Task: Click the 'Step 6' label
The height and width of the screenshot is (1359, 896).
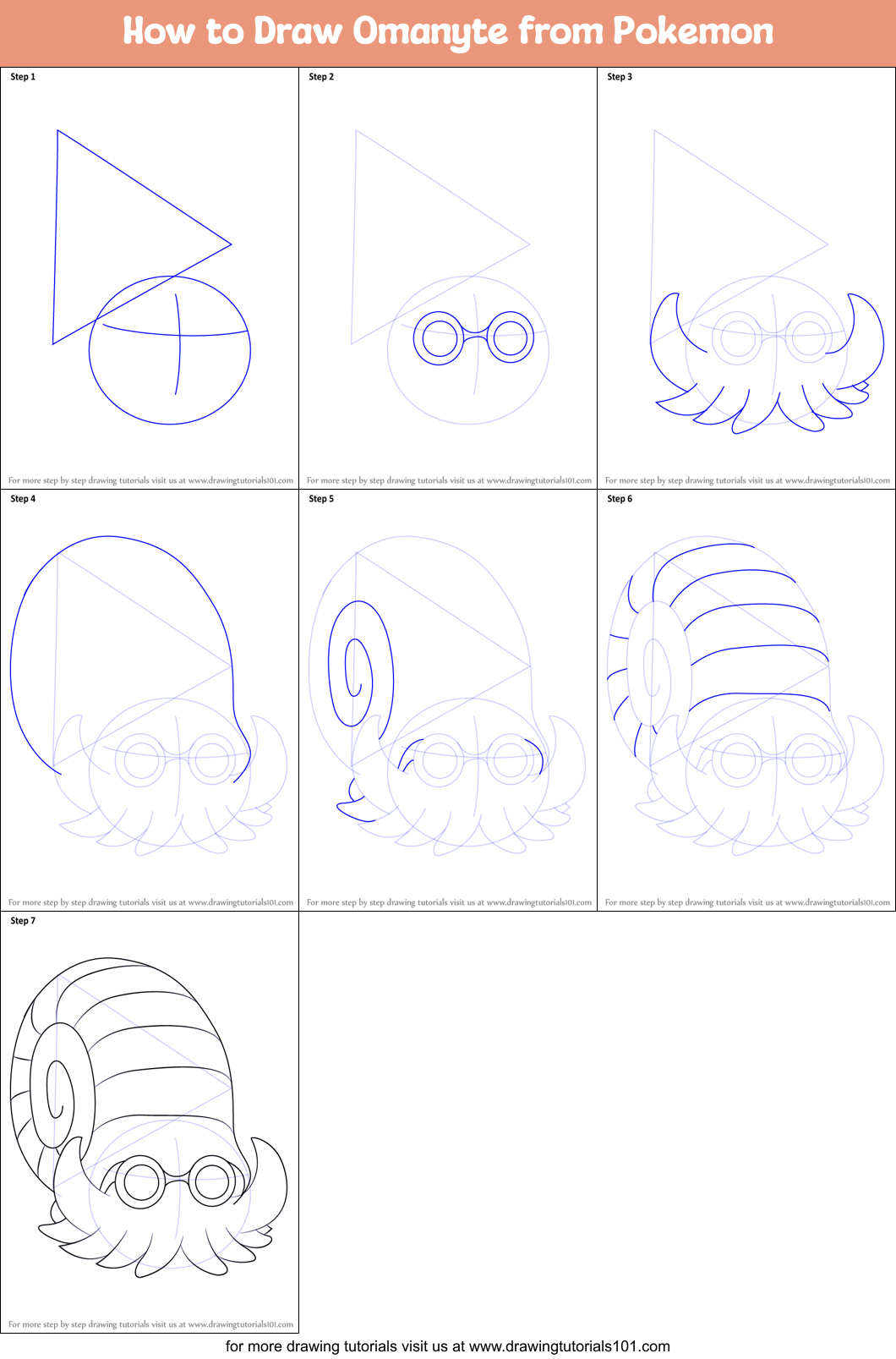Action: [x=620, y=499]
